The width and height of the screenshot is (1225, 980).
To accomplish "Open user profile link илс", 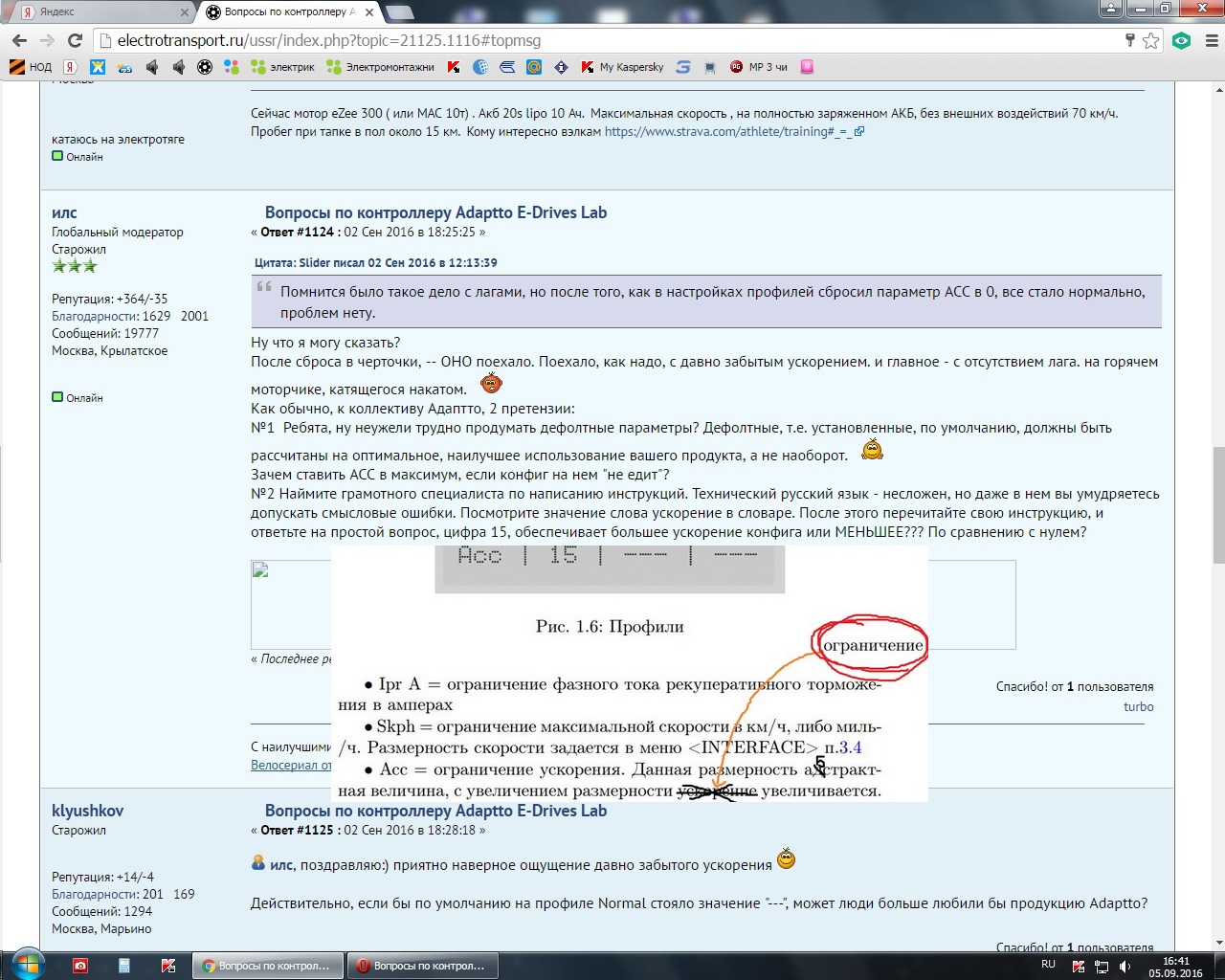I will coord(64,212).
